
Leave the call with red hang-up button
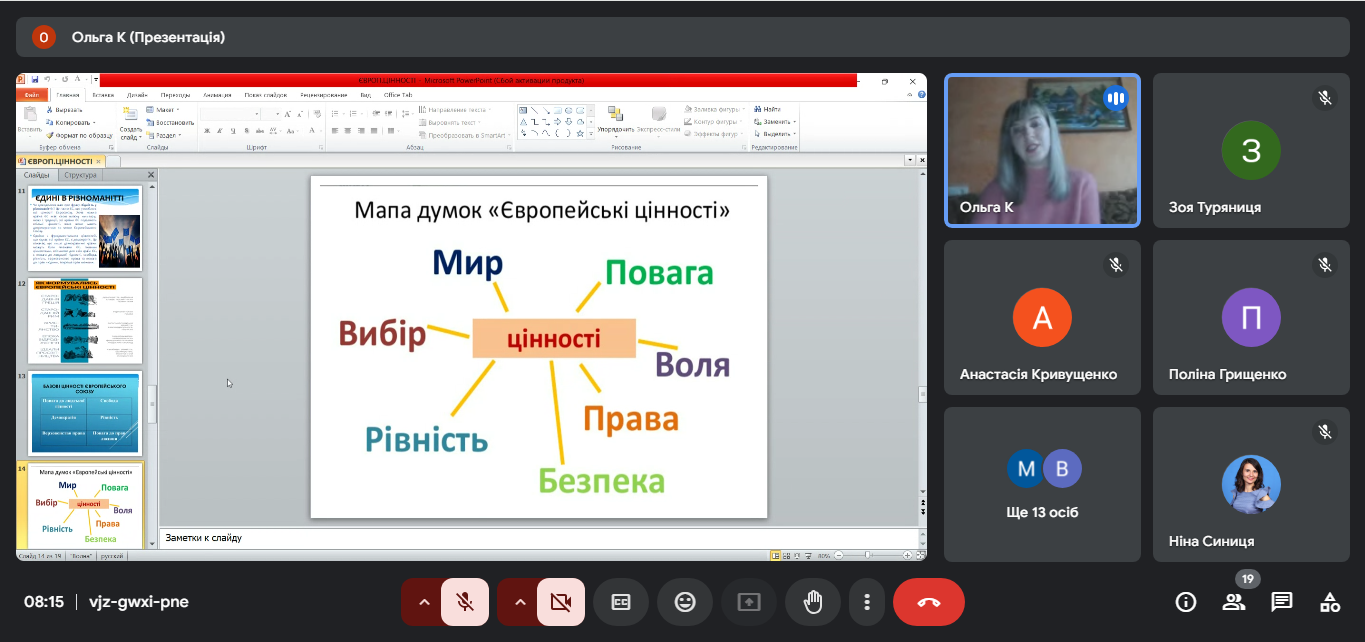pyautogui.click(x=928, y=602)
